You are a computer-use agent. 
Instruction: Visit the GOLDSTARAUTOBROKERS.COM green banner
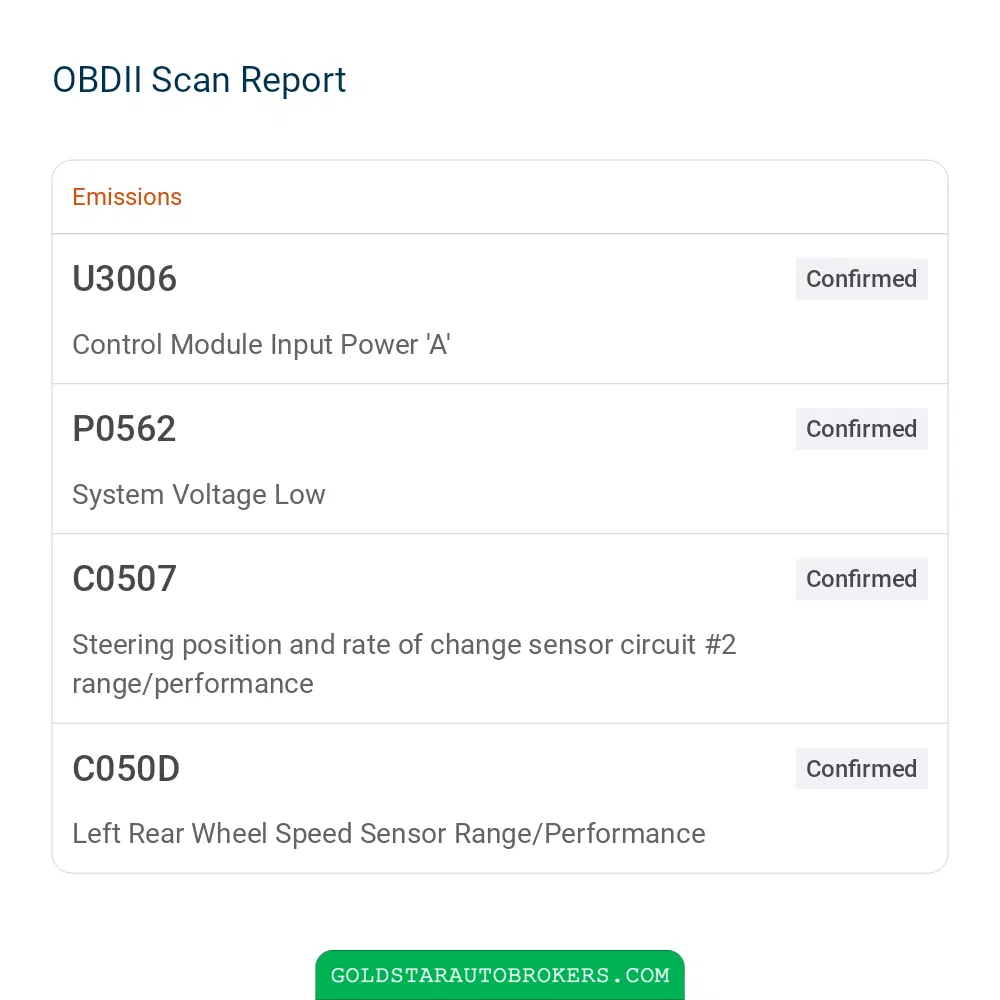pyautogui.click(x=500, y=974)
